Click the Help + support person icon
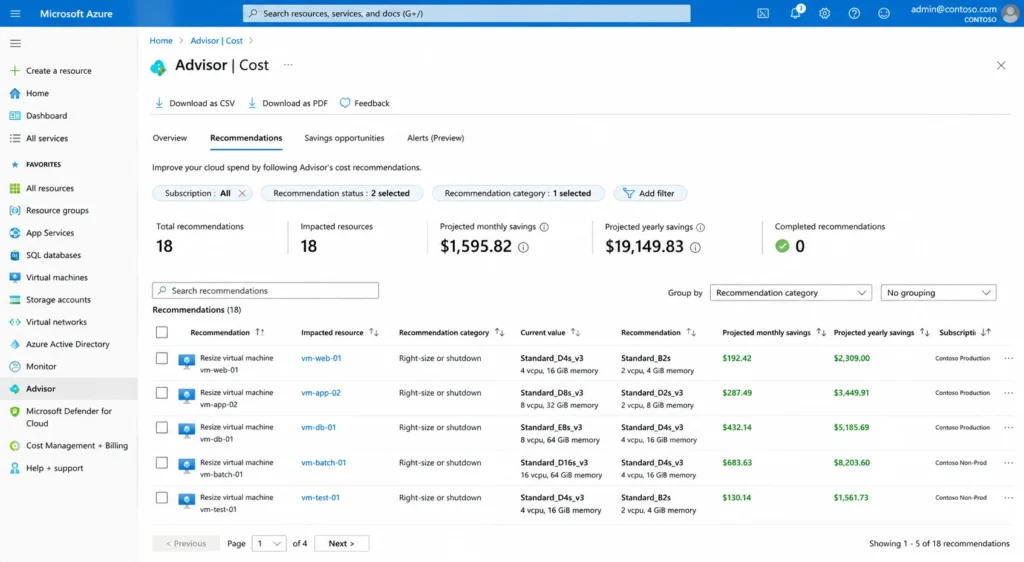Image resolution: width=1024 pixels, height=562 pixels. pyautogui.click(x=15, y=468)
